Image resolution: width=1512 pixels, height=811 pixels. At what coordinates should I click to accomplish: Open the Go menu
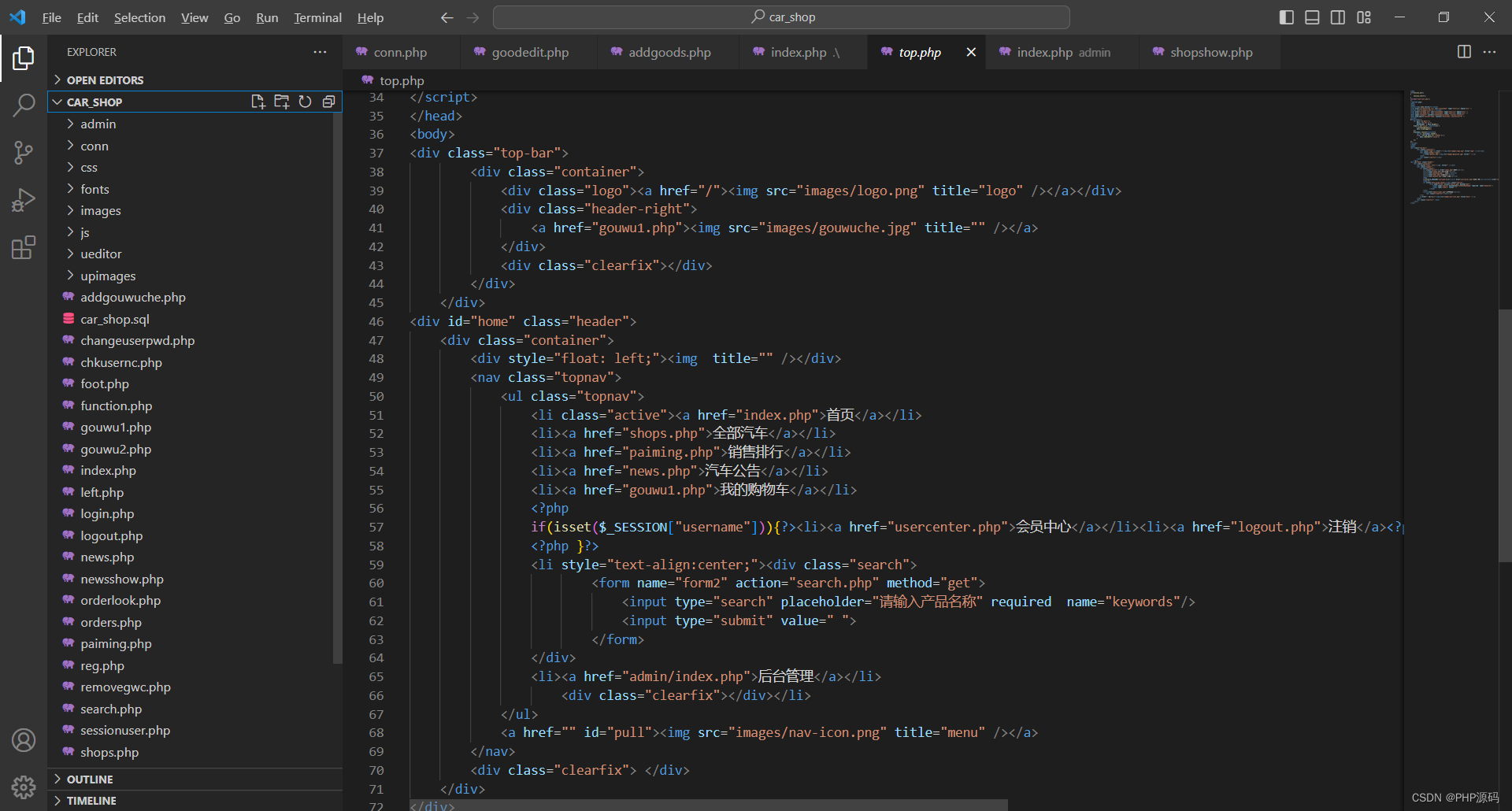pos(232,17)
